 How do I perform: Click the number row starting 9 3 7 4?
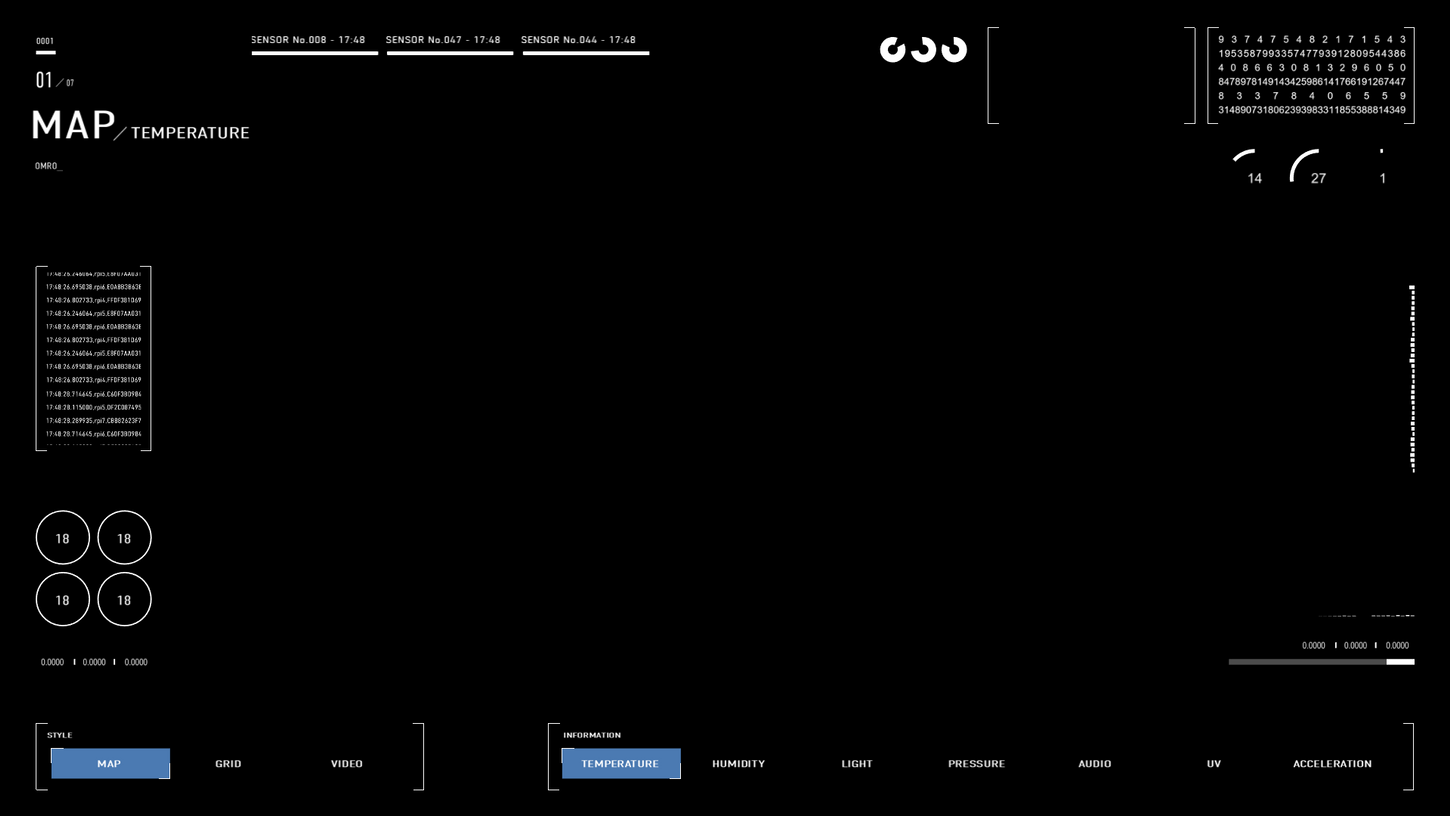tap(1312, 40)
